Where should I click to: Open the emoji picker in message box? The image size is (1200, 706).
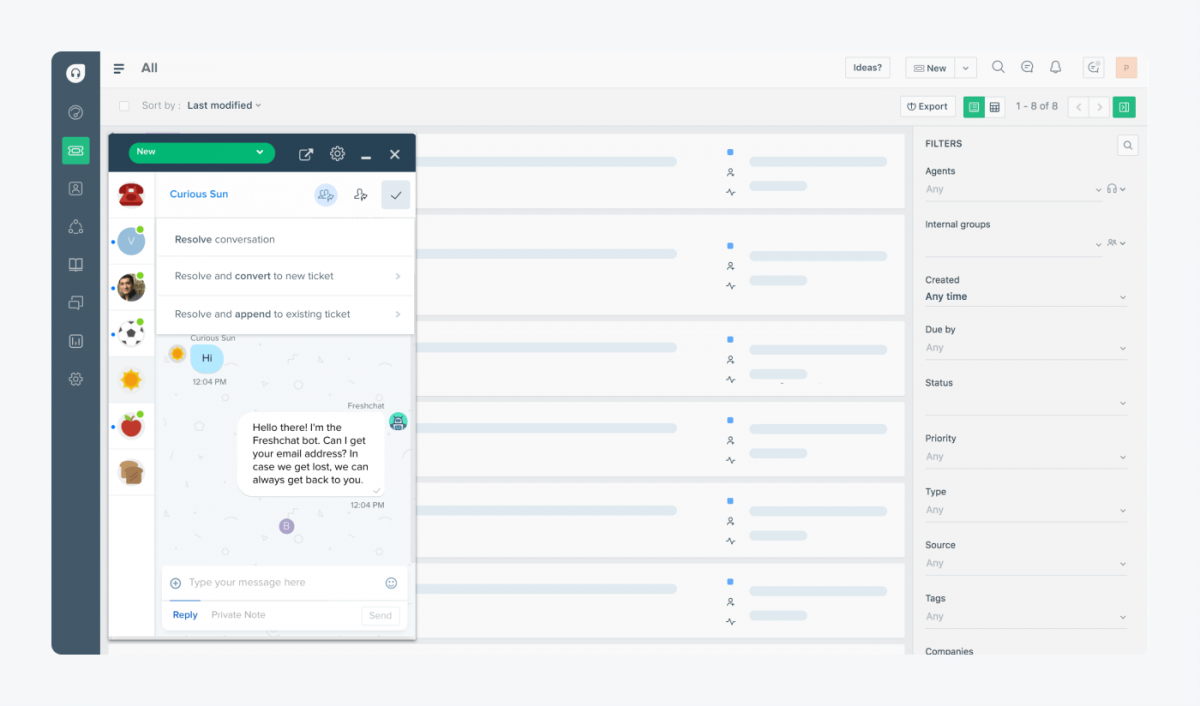pyautogui.click(x=391, y=583)
